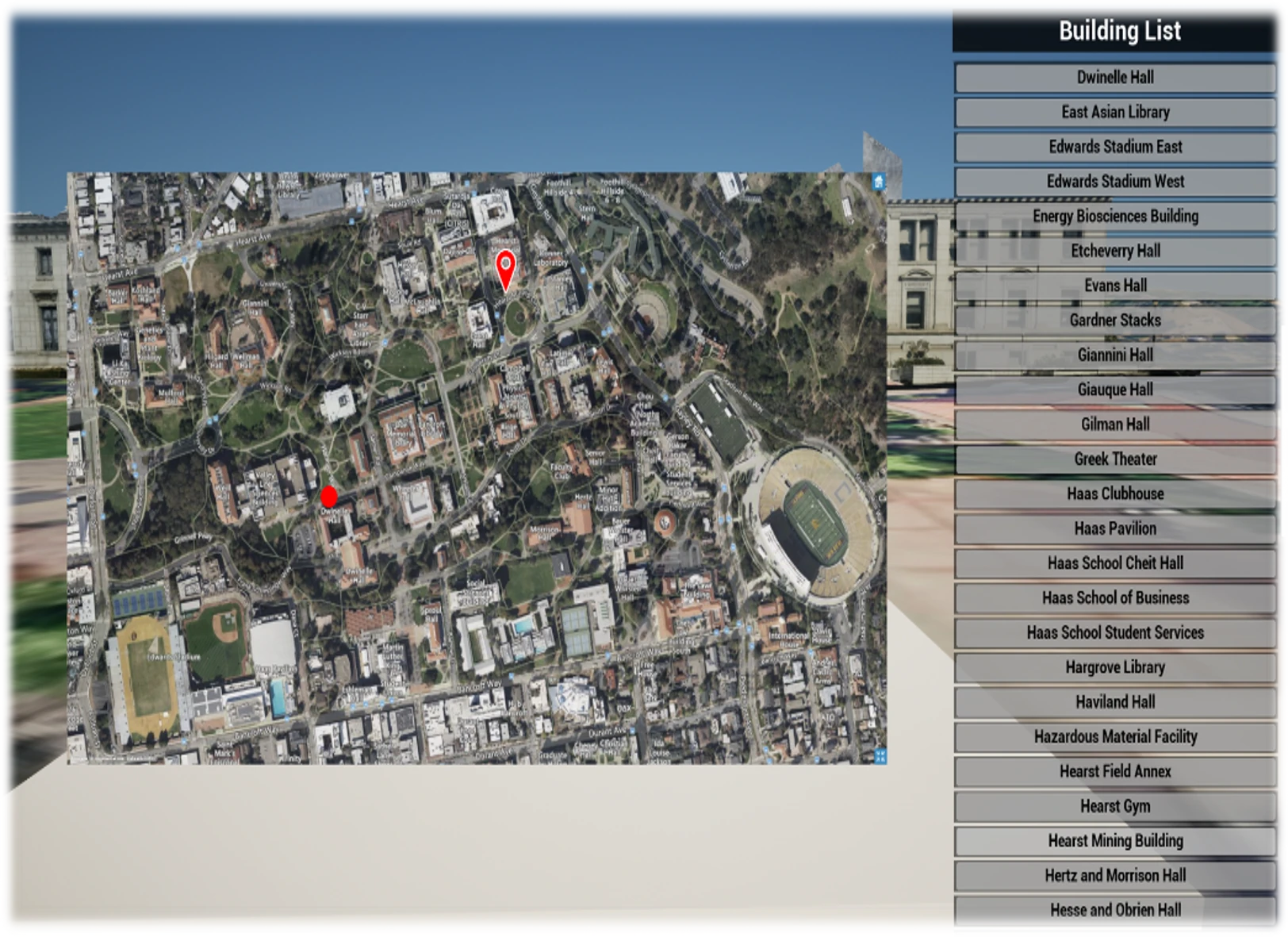Choose Haas School of Business

pos(1114,598)
